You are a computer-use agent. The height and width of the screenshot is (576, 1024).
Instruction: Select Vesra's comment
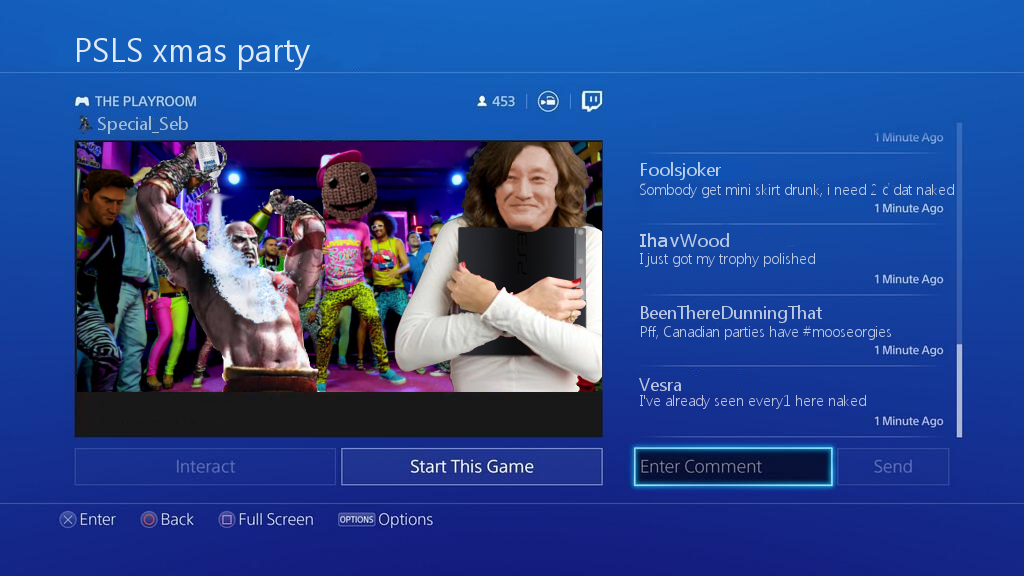tap(792, 401)
